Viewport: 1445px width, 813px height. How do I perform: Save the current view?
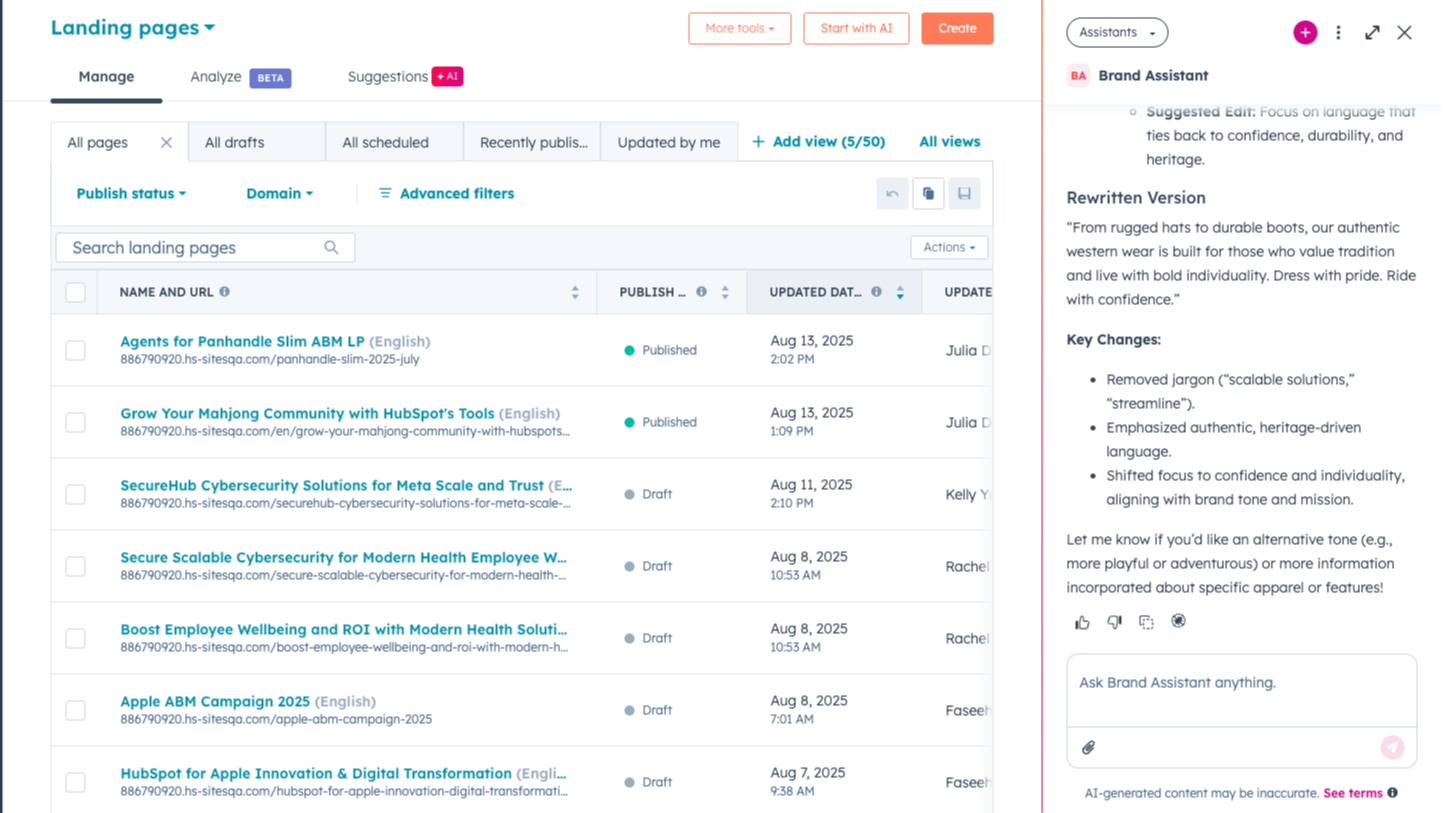coord(964,193)
